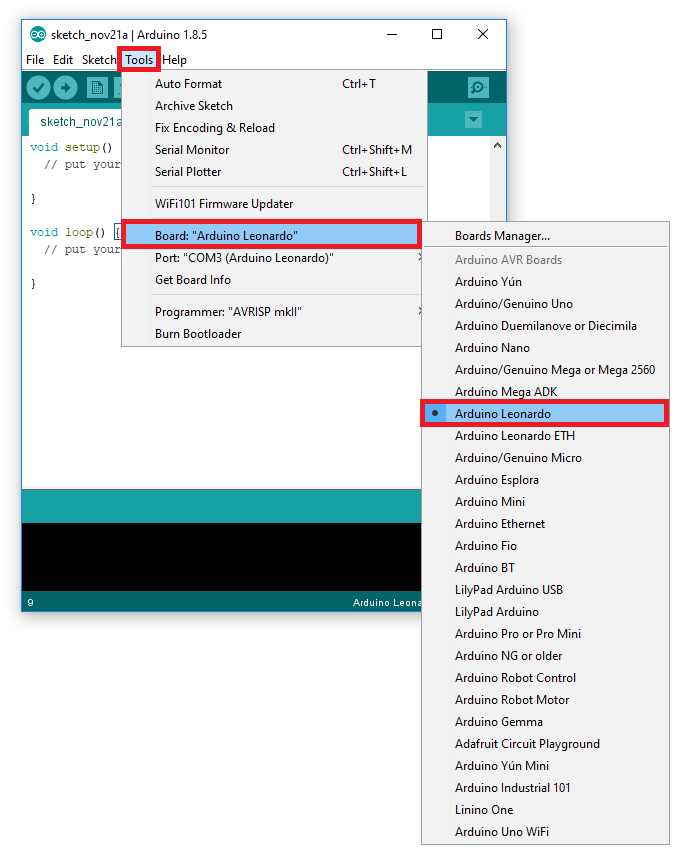
Task: Choose LilyPad Arduino USB board
Action: (x=545, y=590)
